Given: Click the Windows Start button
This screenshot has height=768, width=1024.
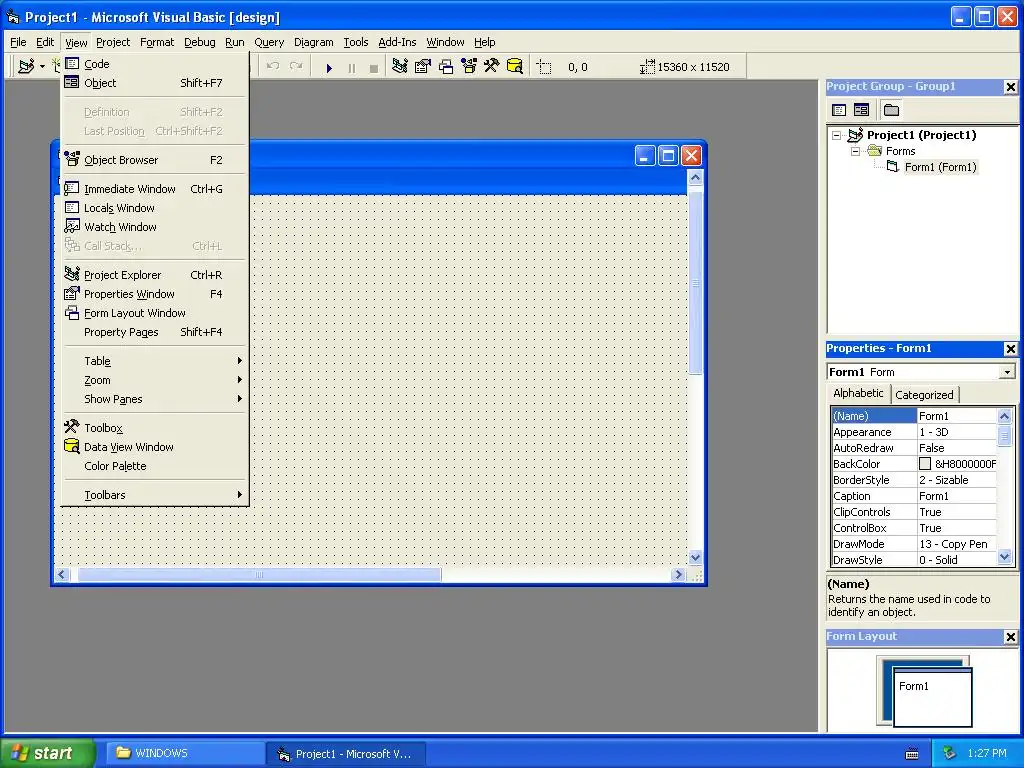Looking at the screenshot, I should click(47, 753).
